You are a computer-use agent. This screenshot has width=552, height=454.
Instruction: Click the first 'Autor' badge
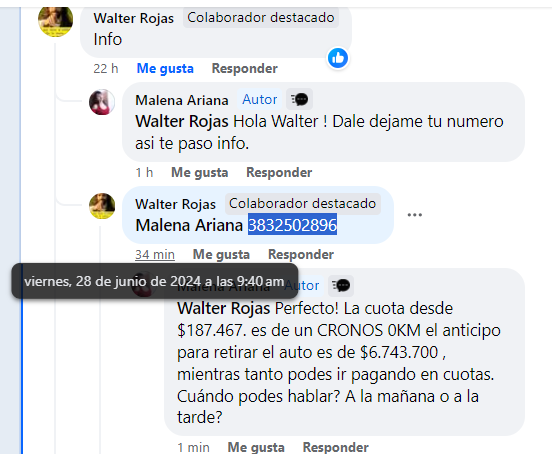tap(260, 100)
